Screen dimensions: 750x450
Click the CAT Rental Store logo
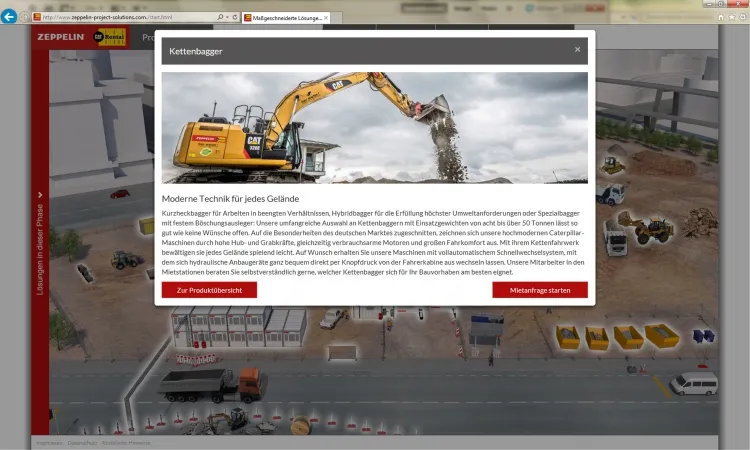[x=110, y=37]
